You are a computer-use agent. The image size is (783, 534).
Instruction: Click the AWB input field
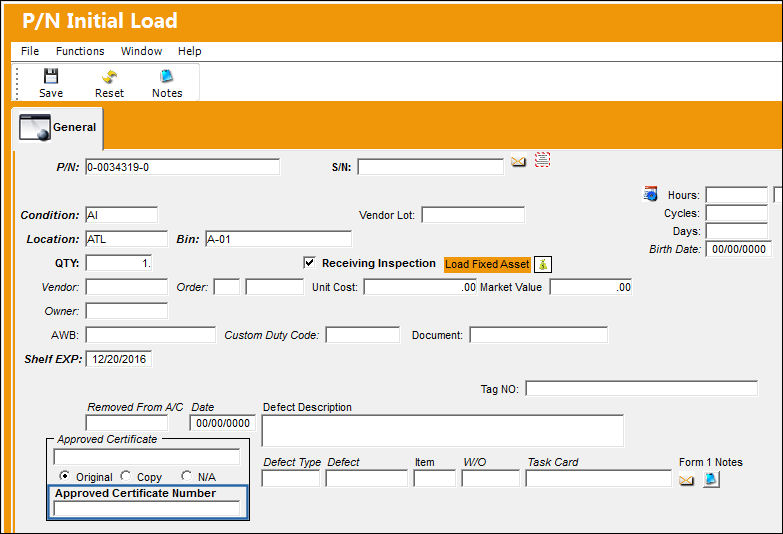pyautogui.click(x=150, y=335)
